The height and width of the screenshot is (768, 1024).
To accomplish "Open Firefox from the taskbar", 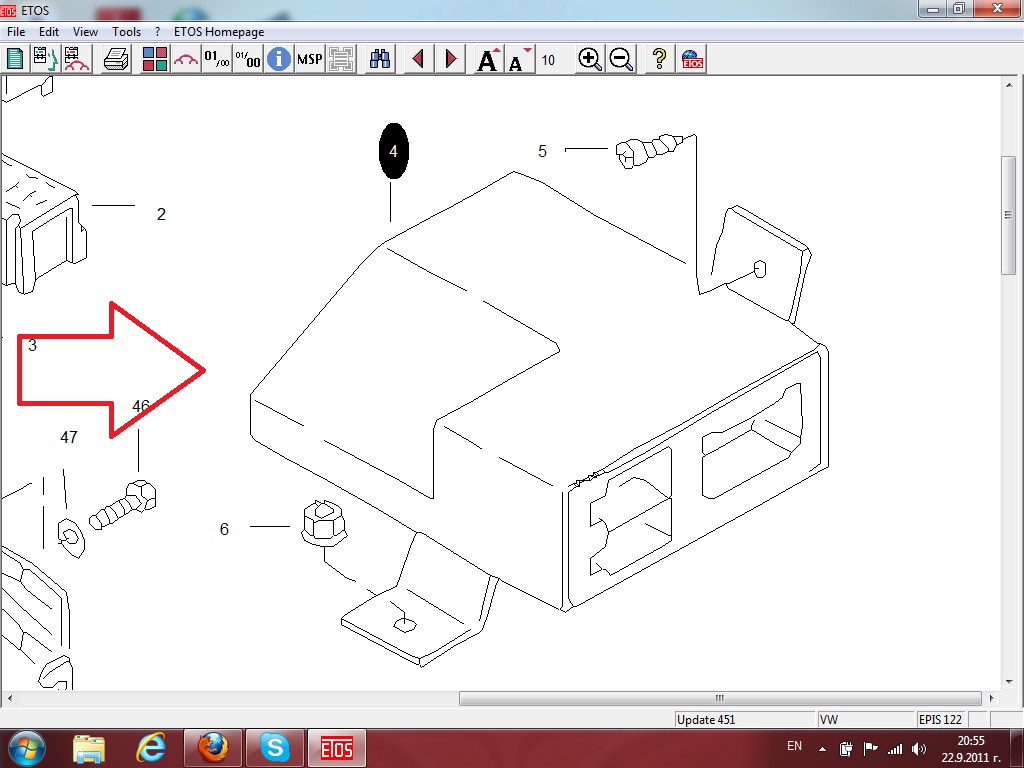I will point(213,747).
